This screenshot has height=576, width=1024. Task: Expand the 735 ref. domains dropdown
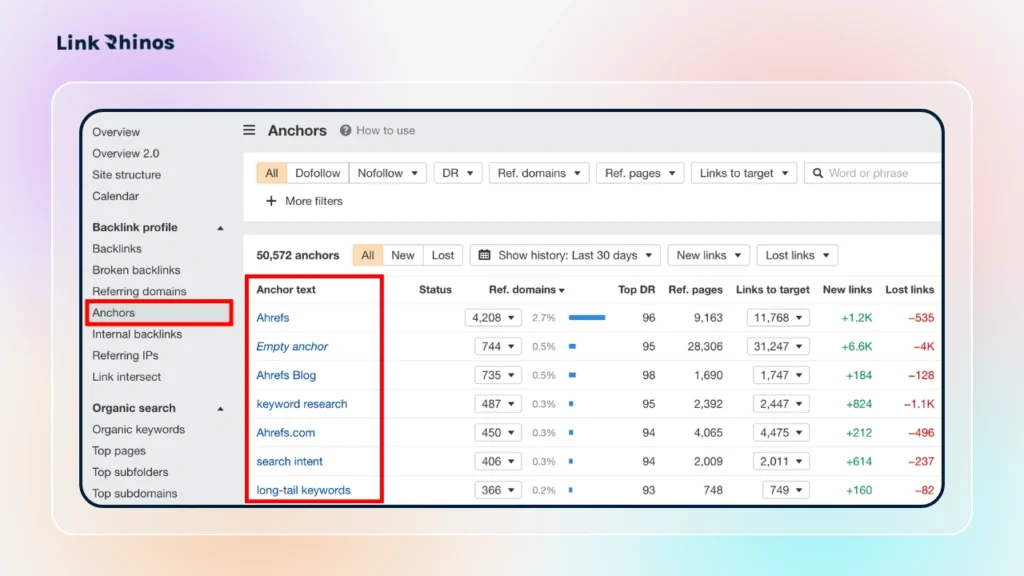(498, 376)
